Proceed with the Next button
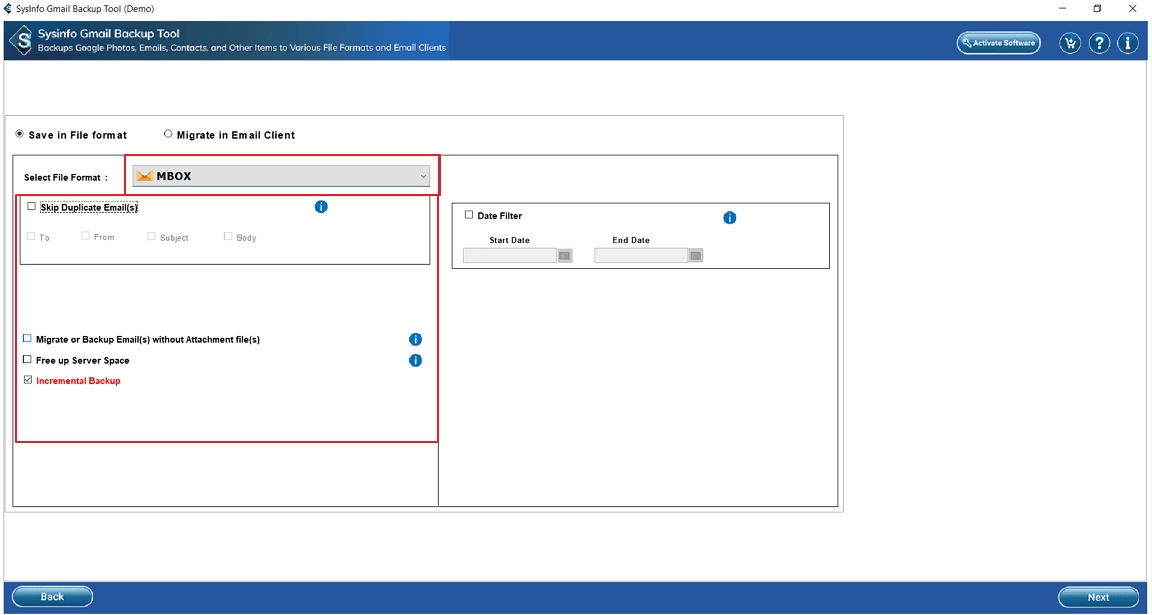 (1098, 597)
